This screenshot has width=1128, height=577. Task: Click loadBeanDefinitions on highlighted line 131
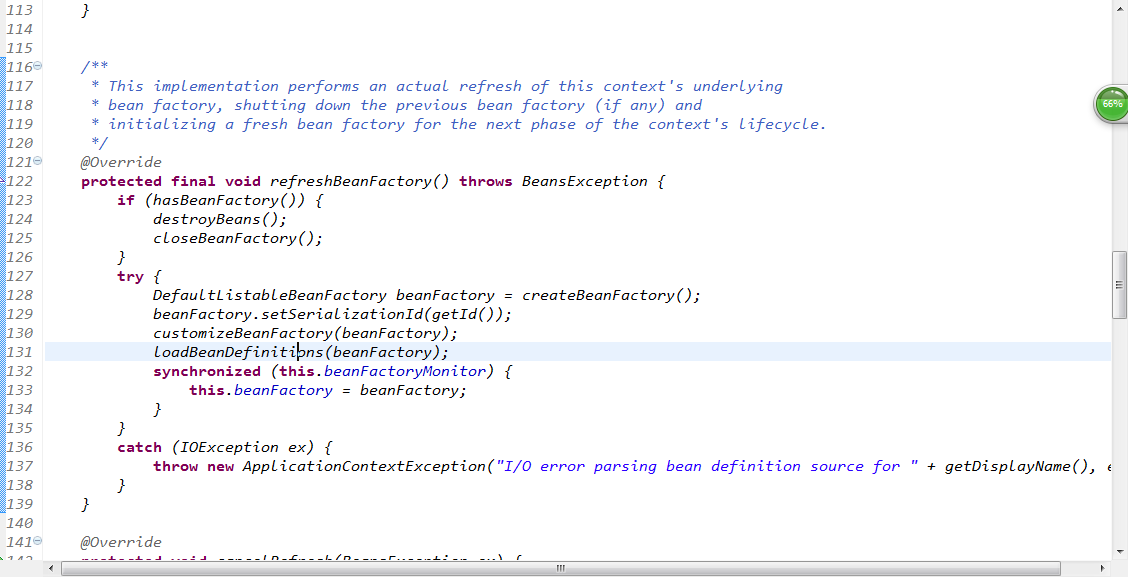click(x=237, y=352)
